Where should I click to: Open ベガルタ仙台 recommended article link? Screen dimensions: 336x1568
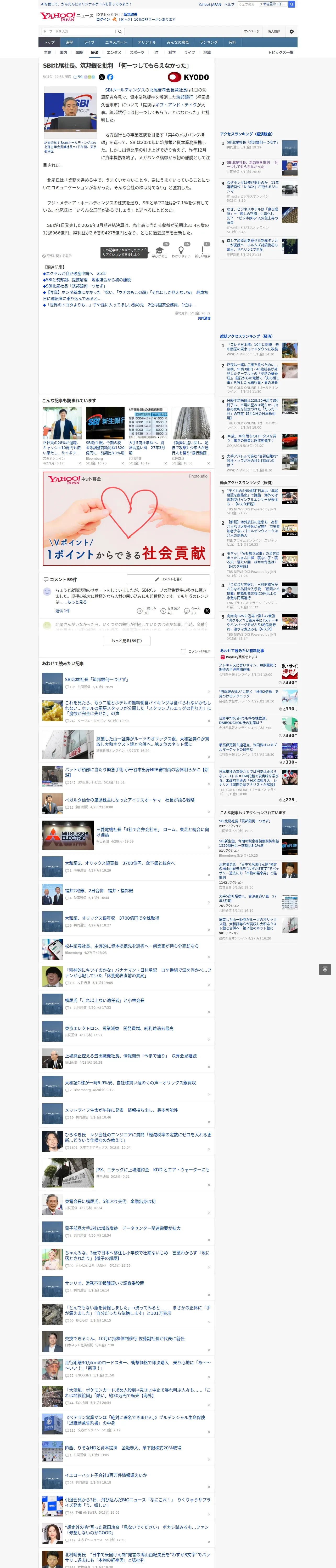130,800
